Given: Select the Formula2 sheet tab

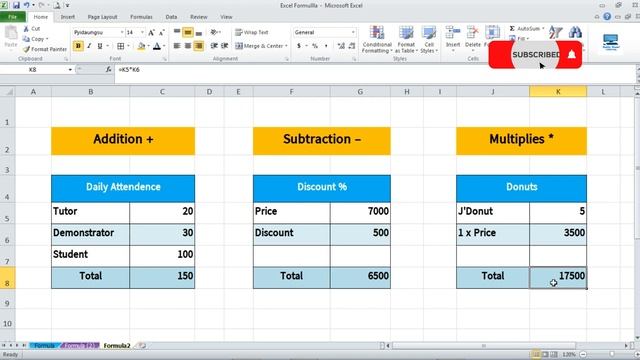Looking at the screenshot, I should 117,345.
